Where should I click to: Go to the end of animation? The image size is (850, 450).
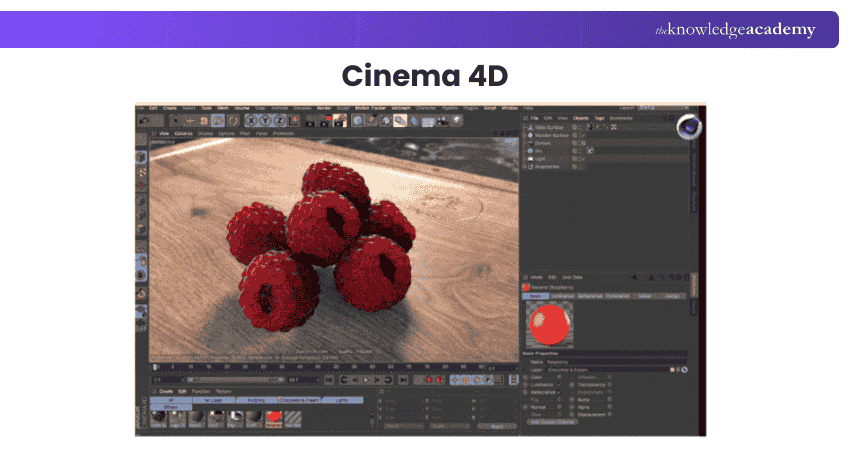(403, 380)
